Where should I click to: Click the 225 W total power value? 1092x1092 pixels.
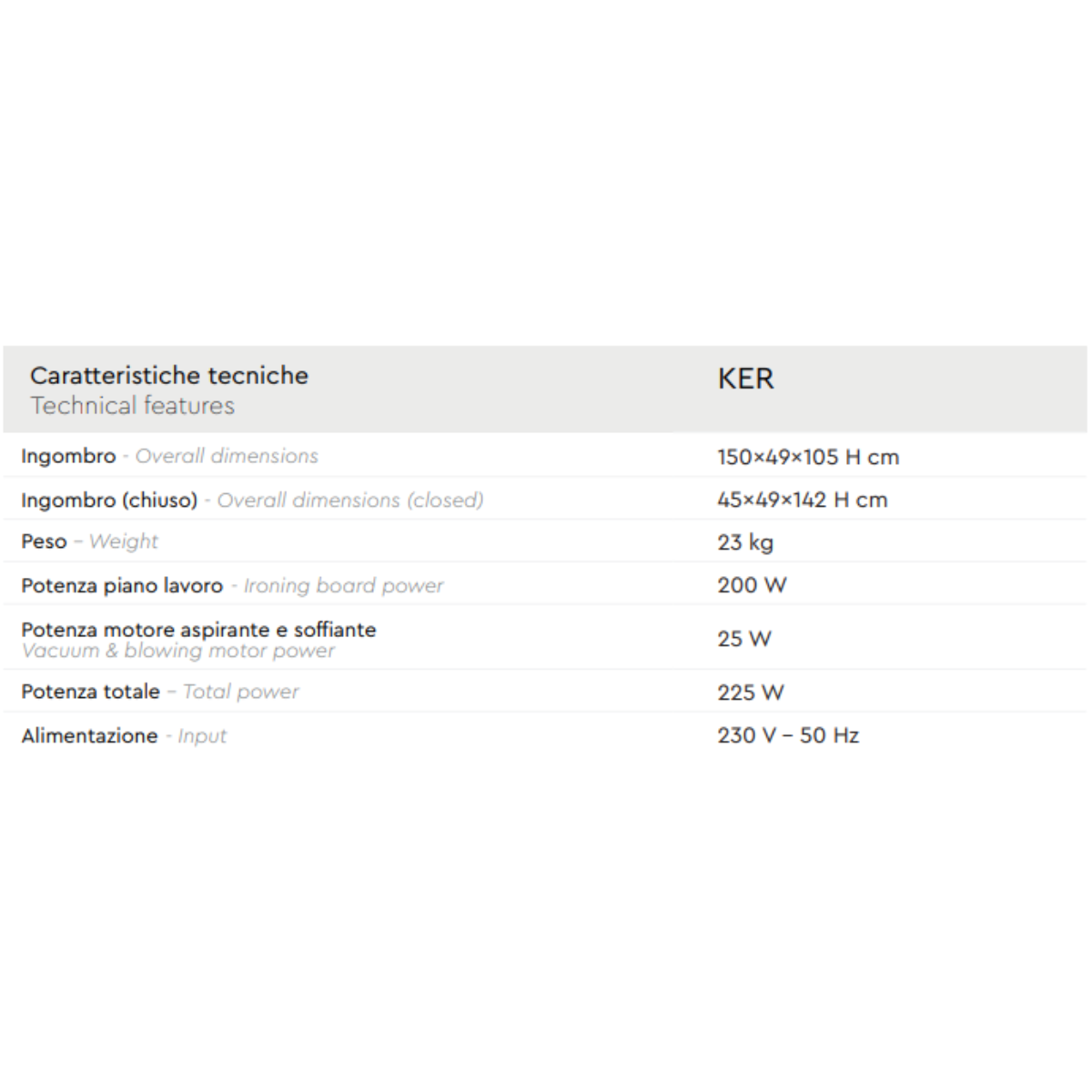(750, 693)
